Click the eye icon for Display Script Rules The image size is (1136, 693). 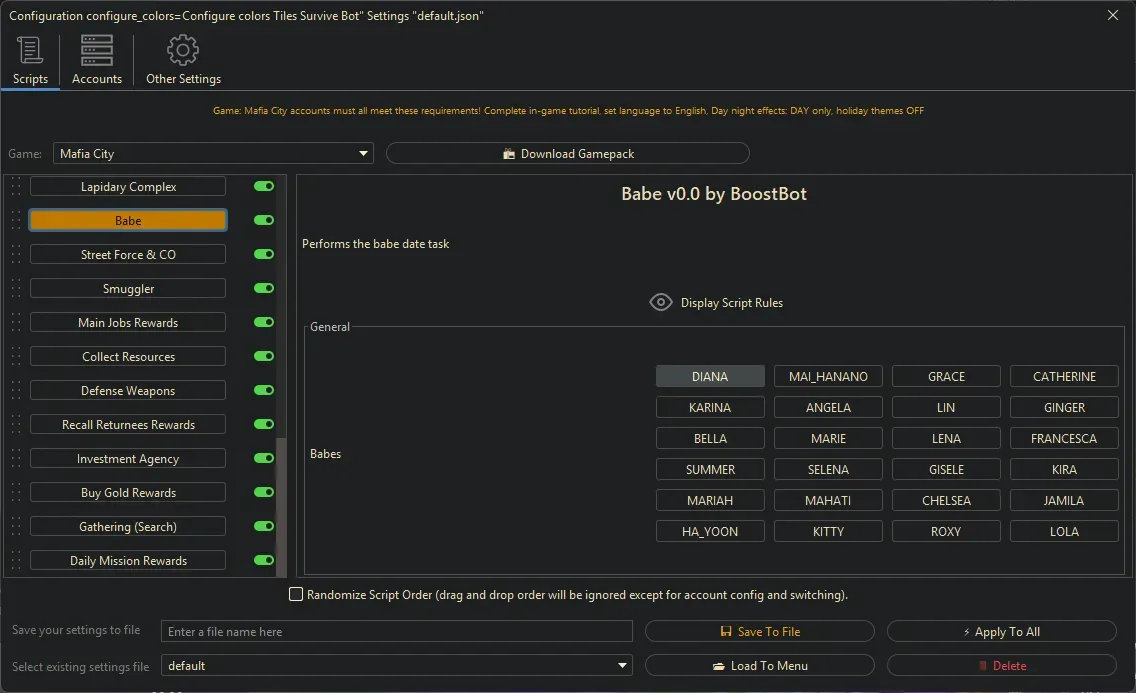click(660, 302)
